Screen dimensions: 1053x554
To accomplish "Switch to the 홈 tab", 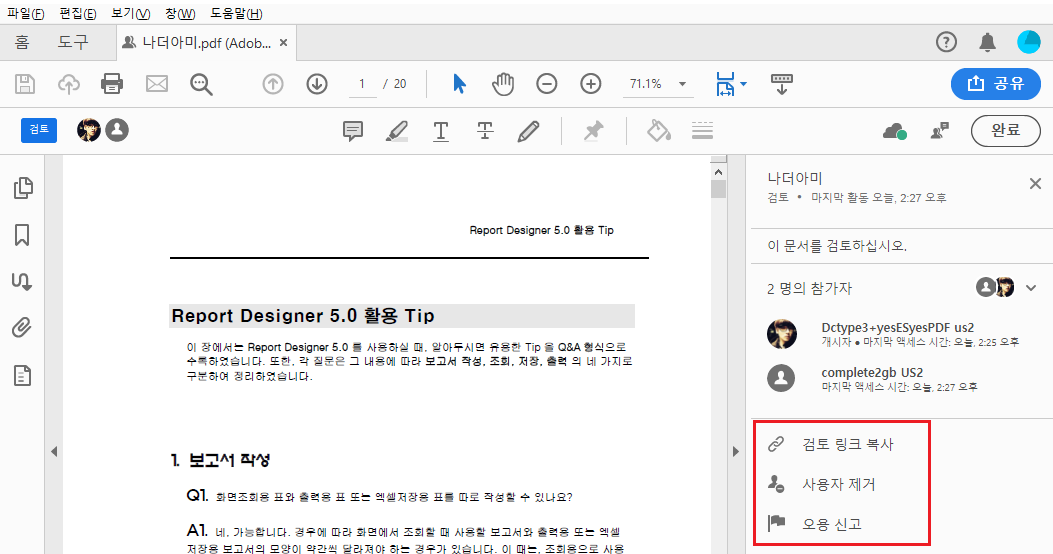I will coord(22,42).
